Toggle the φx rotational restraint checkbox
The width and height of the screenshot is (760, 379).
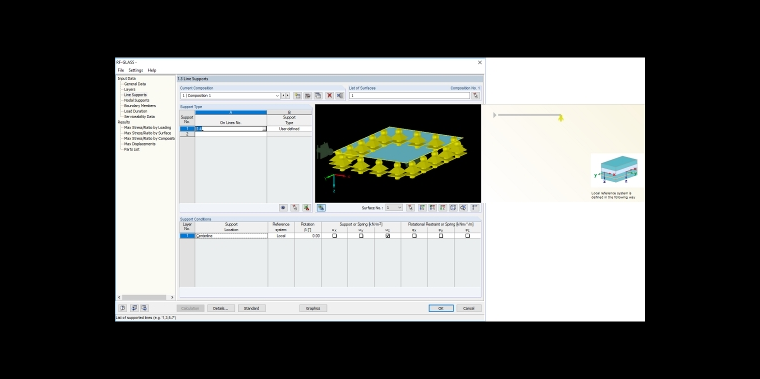414,236
